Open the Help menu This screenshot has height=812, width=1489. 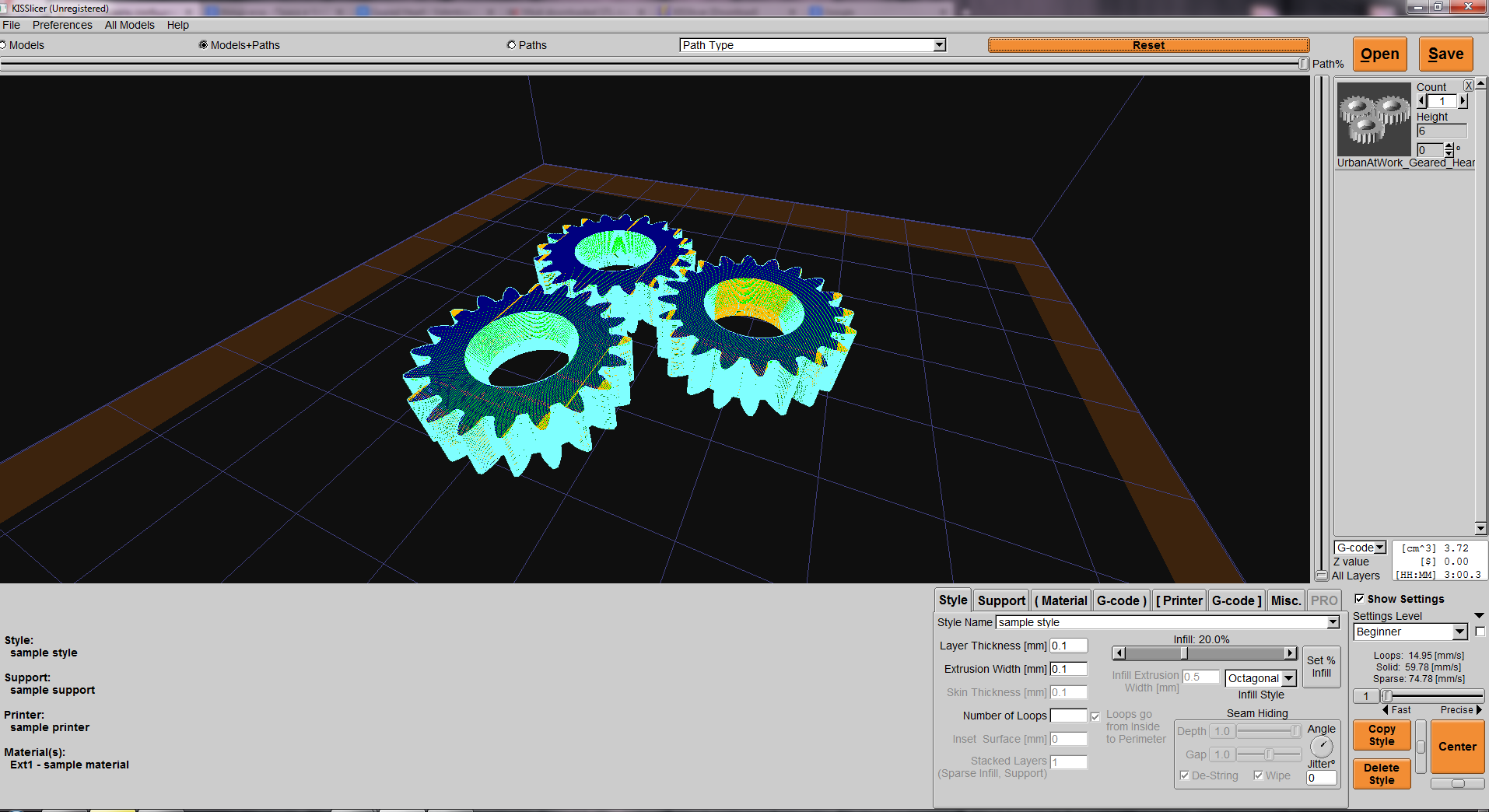(178, 25)
